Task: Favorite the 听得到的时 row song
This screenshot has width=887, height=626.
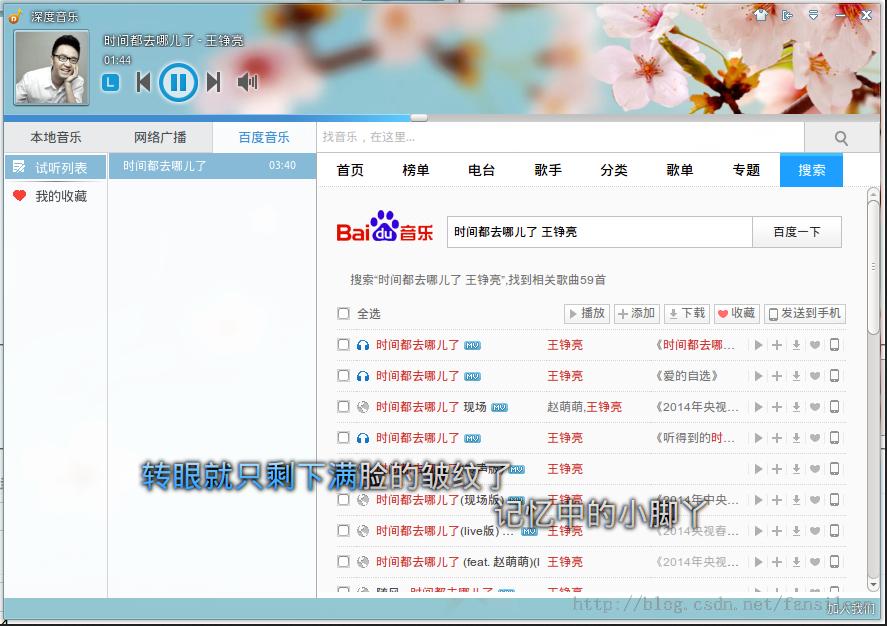Action: 815,438
